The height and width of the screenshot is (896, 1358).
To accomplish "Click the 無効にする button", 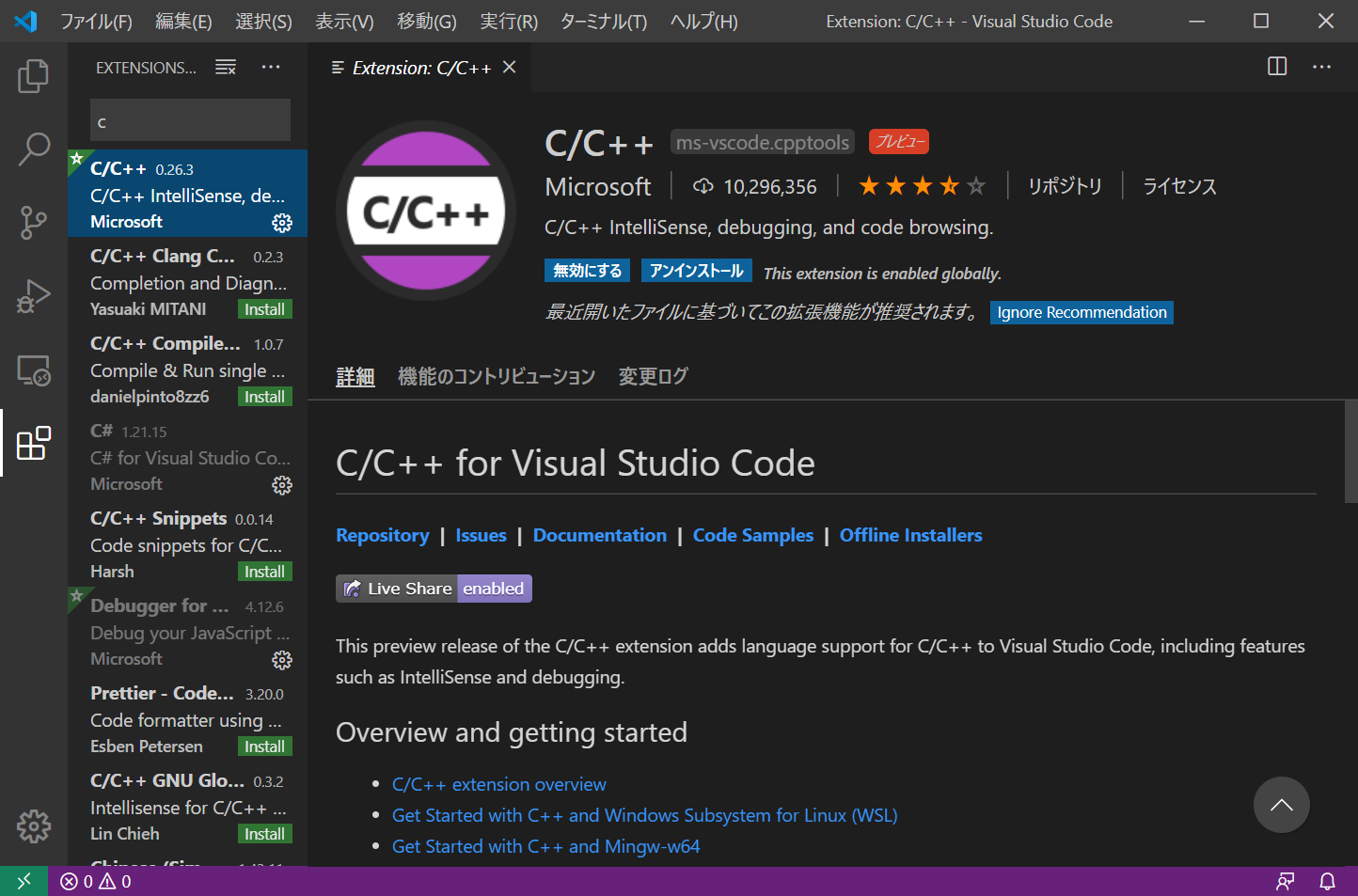I will (587, 271).
